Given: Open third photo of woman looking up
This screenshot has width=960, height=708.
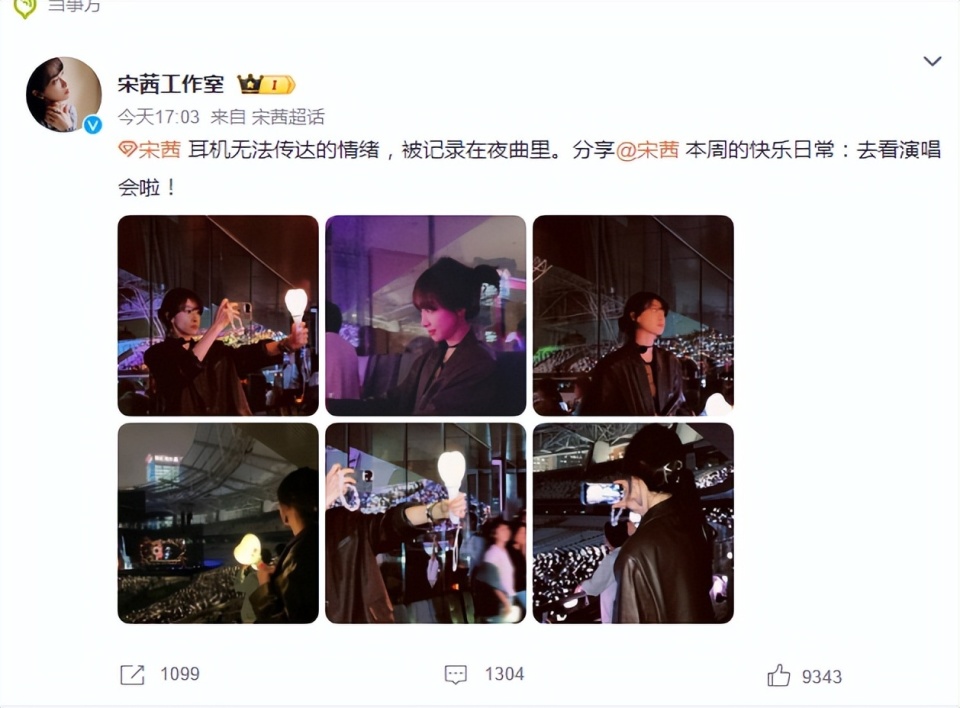Looking at the screenshot, I should point(633,315).
